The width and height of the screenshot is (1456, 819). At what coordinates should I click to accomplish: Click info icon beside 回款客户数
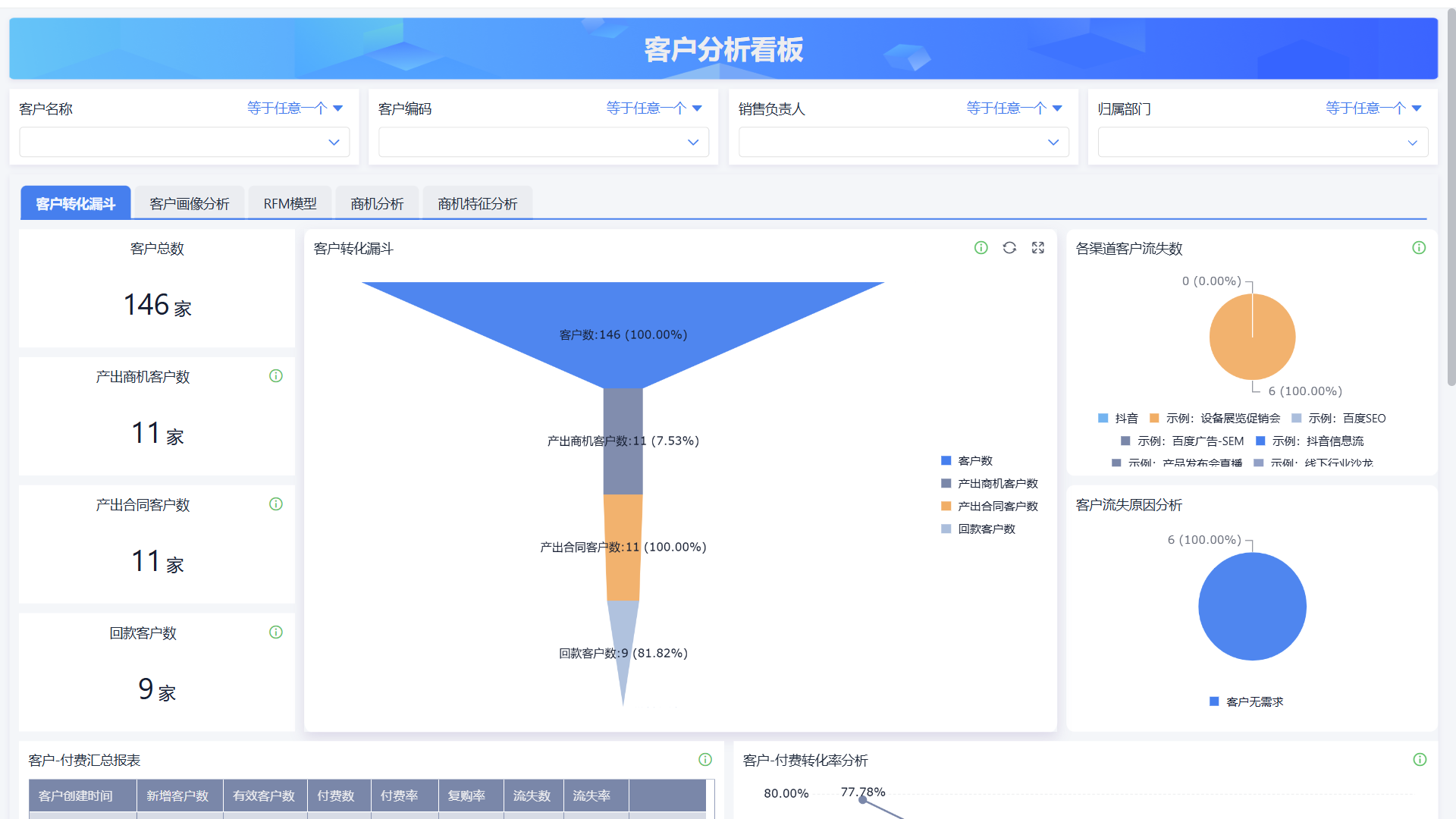(x=276, y=632)
